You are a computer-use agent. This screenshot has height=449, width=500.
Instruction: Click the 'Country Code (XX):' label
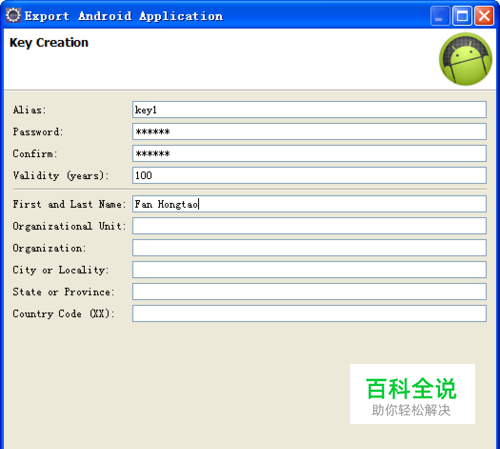click(x=64, y=314)
